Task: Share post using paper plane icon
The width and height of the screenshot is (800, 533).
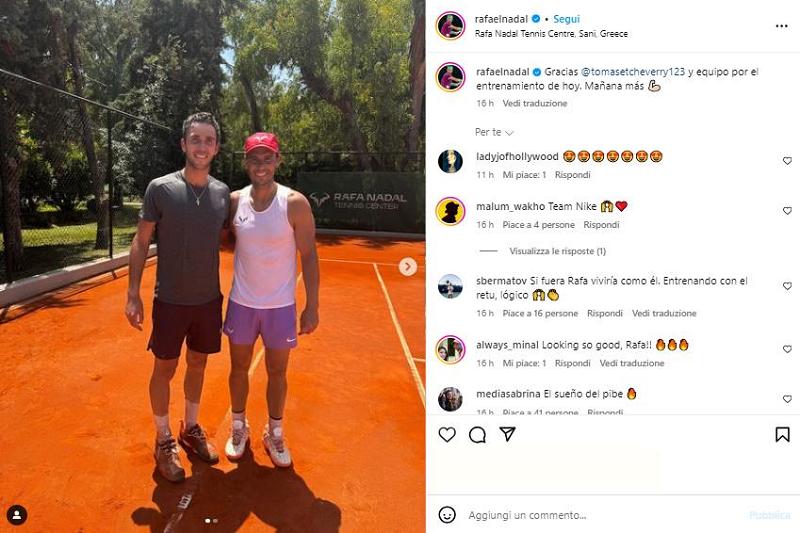Action: click(x=507, y=434)
